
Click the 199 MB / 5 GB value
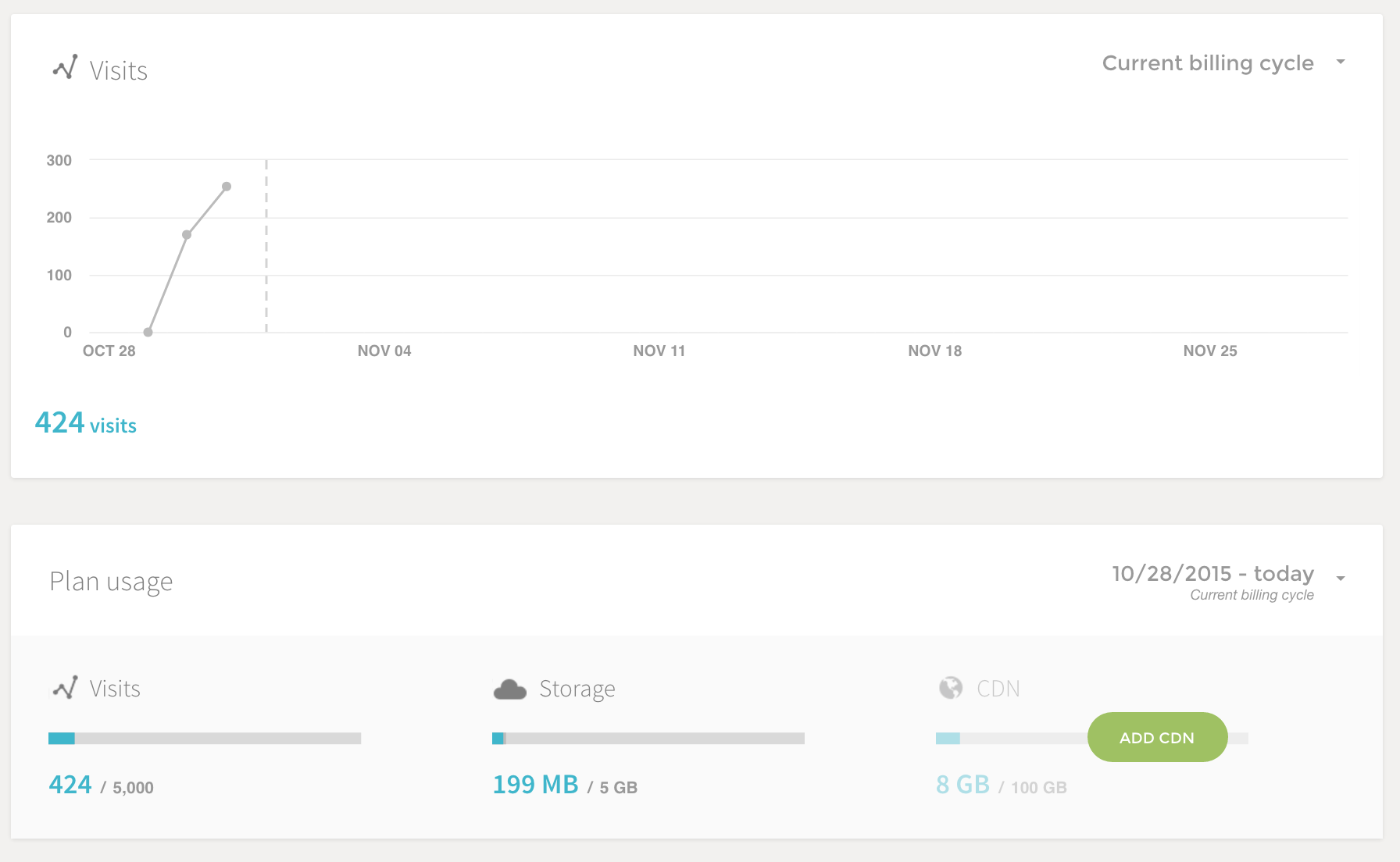[x=565, y=785]
